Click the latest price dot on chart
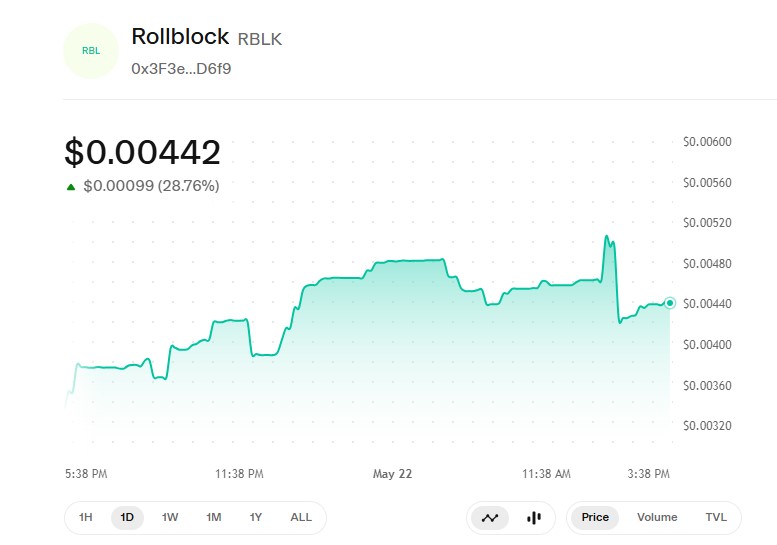The width and height of the screenshot is (777, 545). click(669, 303)
